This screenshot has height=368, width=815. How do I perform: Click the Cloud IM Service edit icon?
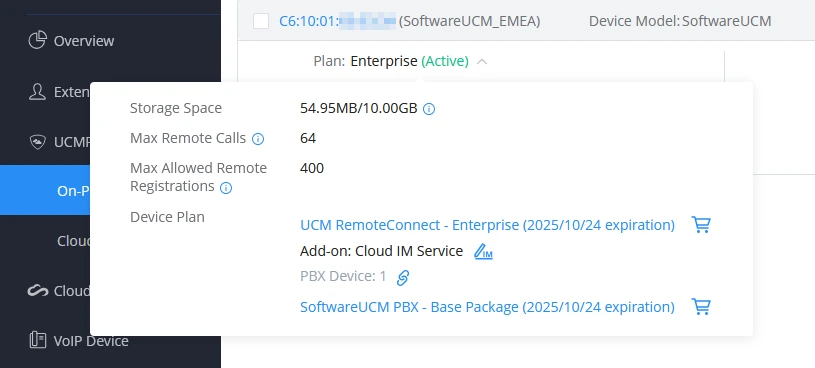[483, 252]
